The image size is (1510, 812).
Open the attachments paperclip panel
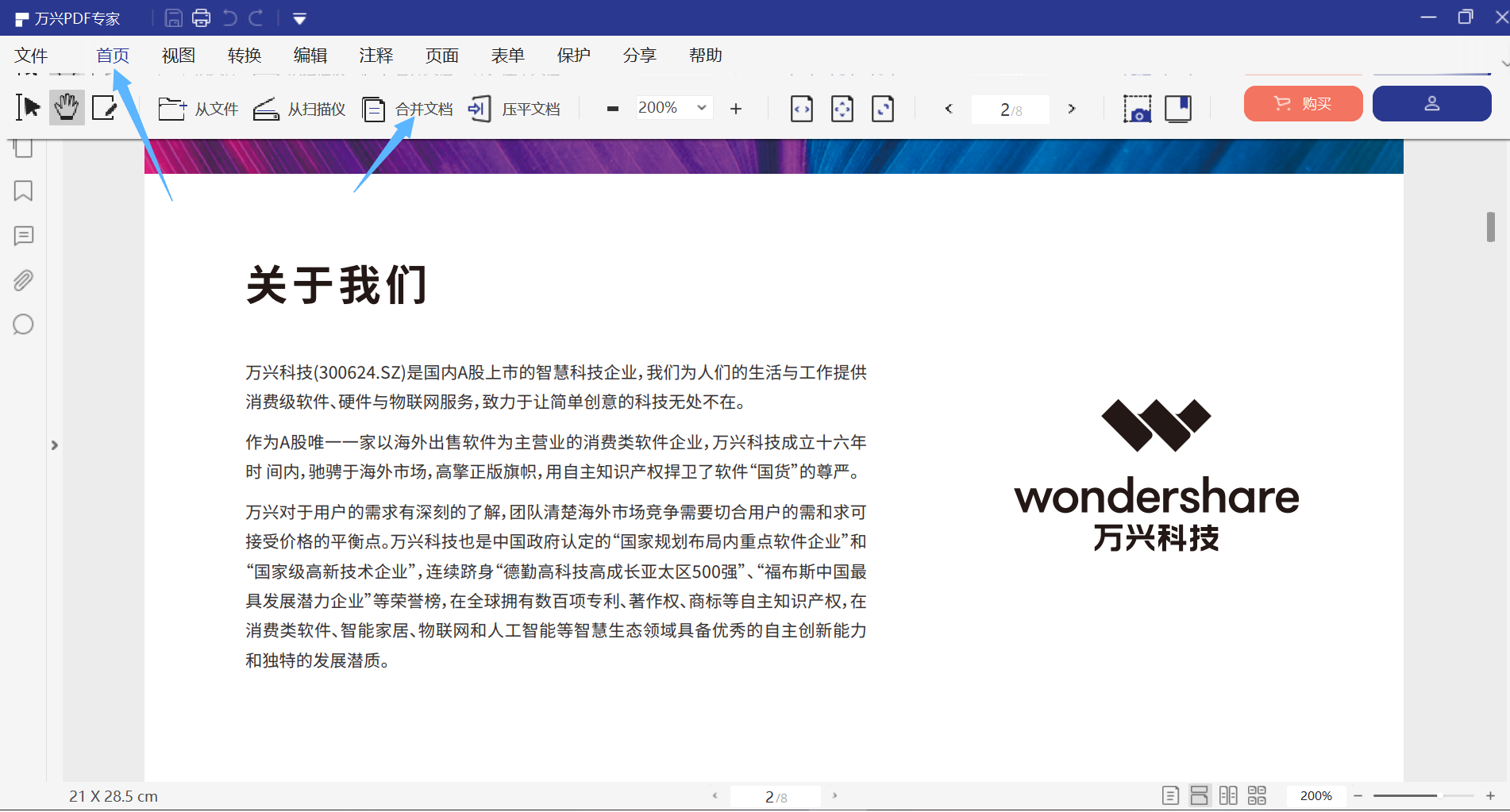pos(22,279)
